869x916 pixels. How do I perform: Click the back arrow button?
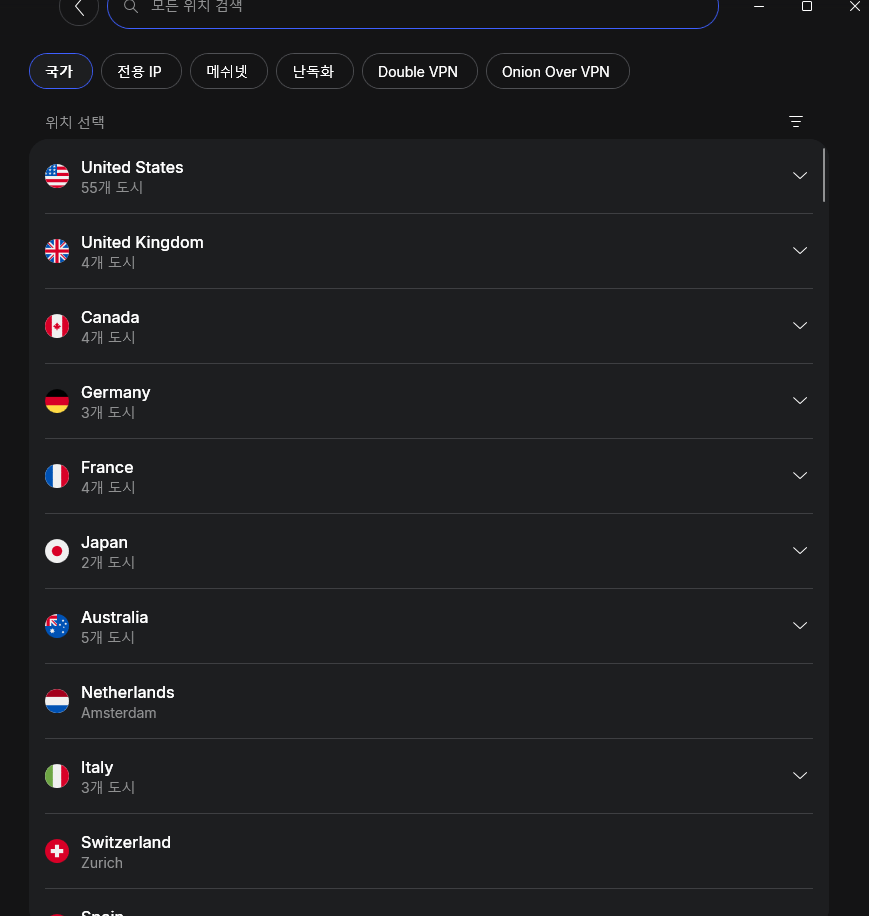[x=79, y=8]
